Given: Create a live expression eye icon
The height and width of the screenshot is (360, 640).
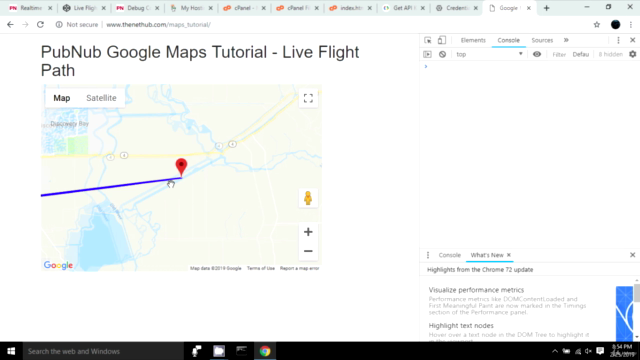Looking at the screenshot, I should [537, 54].
